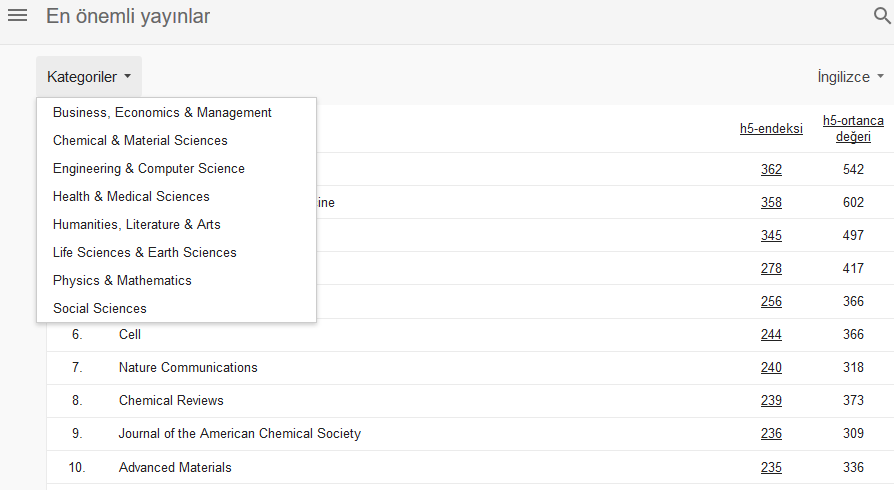The width and height of the screenshot is (894, 490).
Task: Select Engineering & Computer Science category
Action: pyautogui.click(x=148, y=169)
